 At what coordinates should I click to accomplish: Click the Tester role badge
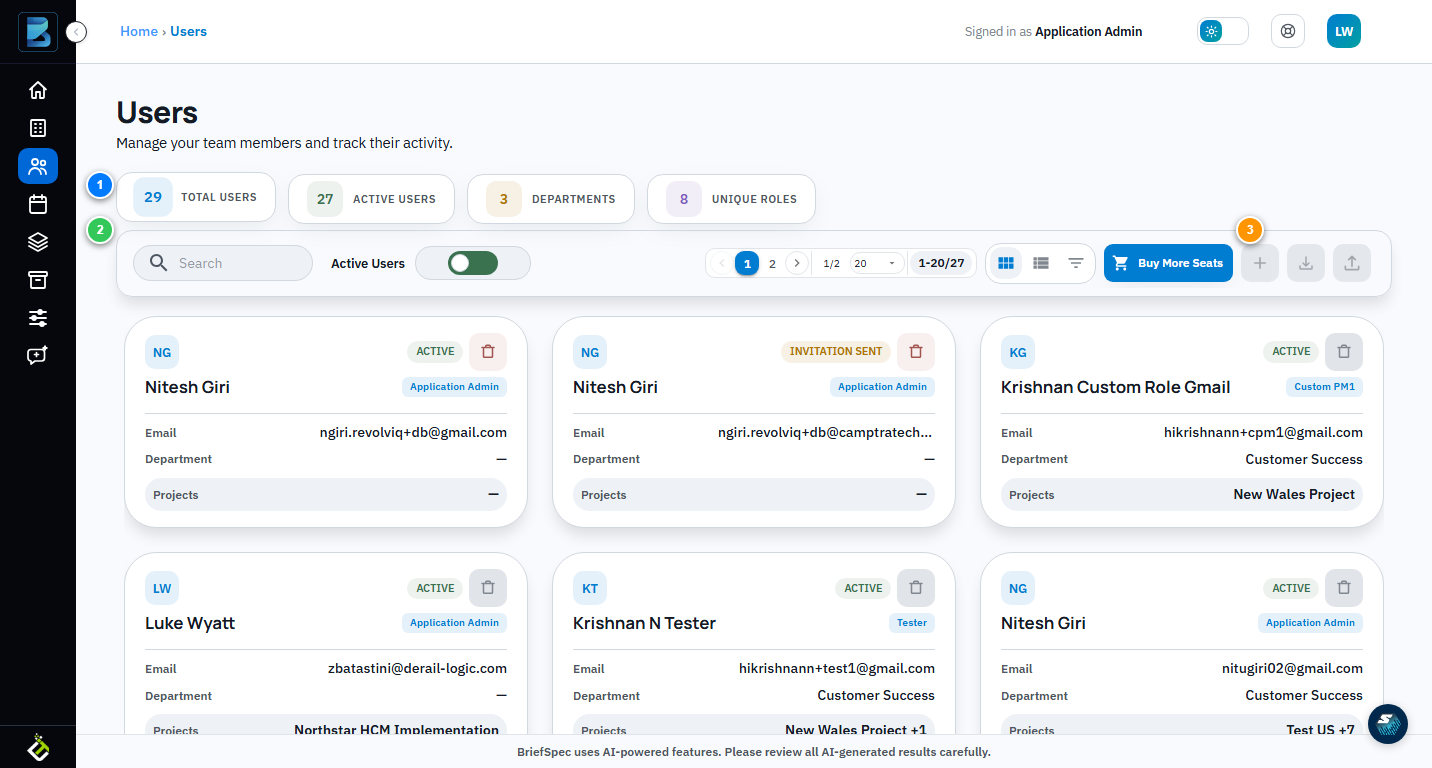(912, 622)
